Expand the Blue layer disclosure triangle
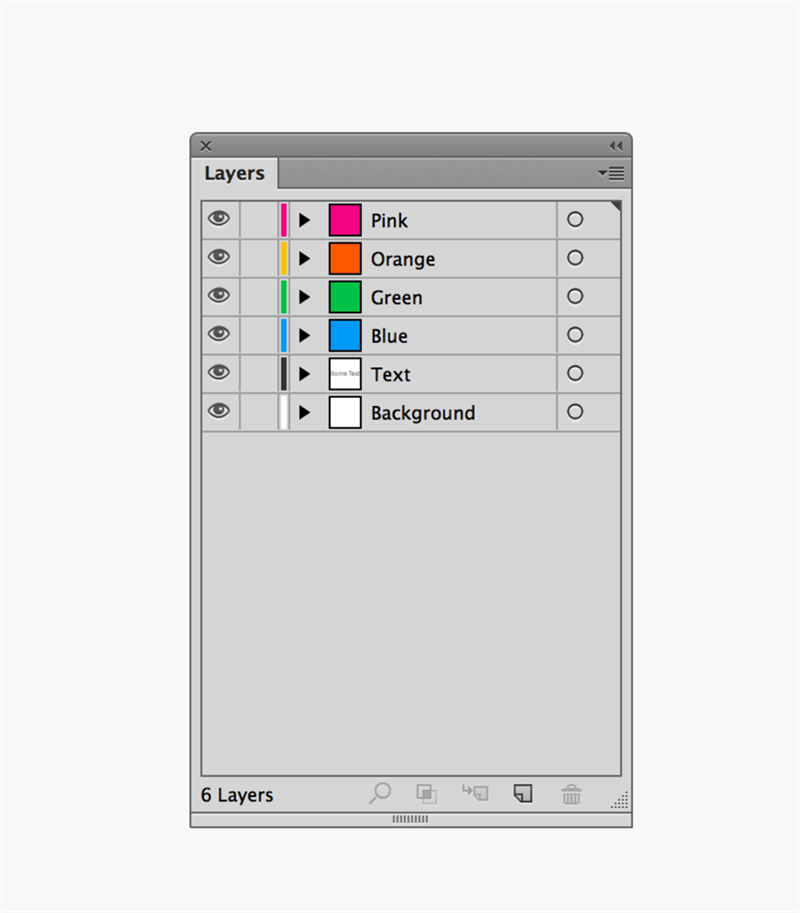Image resolution: width=800 pixels, height=913 pixels. [x=304, y=335]
